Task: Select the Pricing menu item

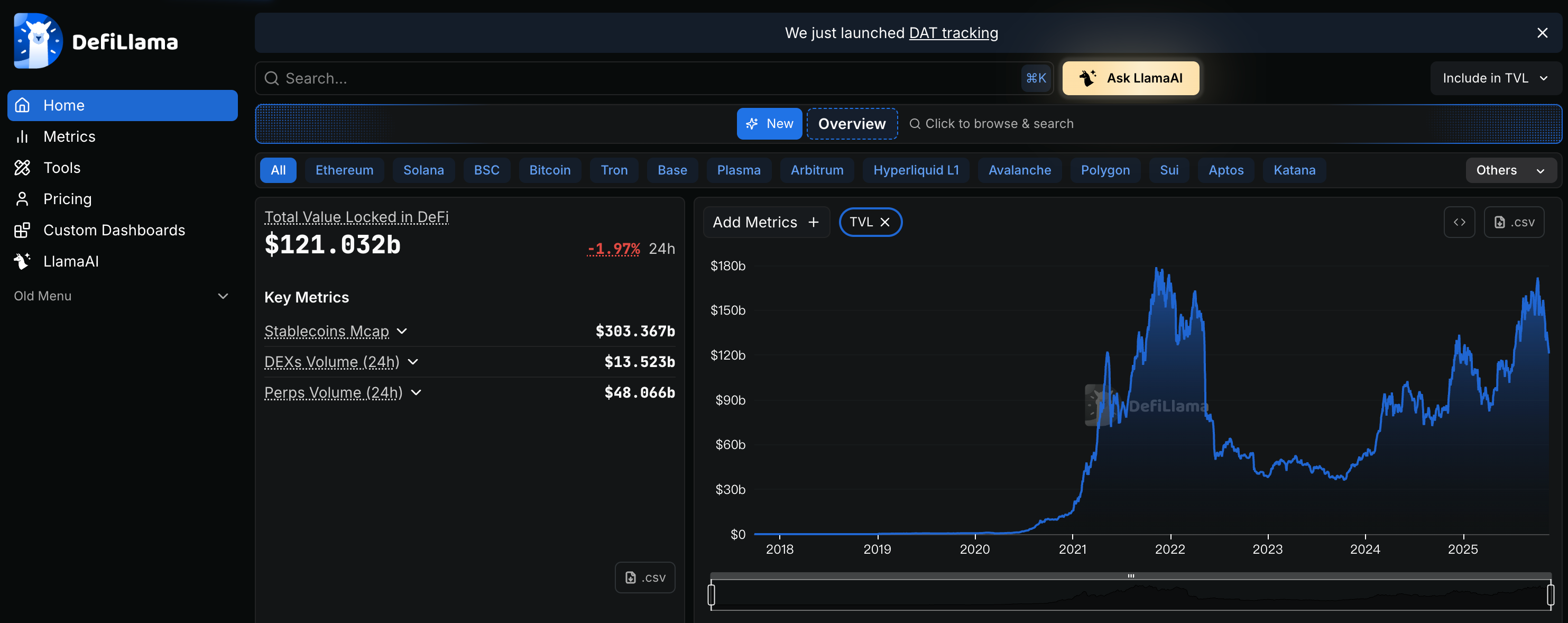Action: 68,199
